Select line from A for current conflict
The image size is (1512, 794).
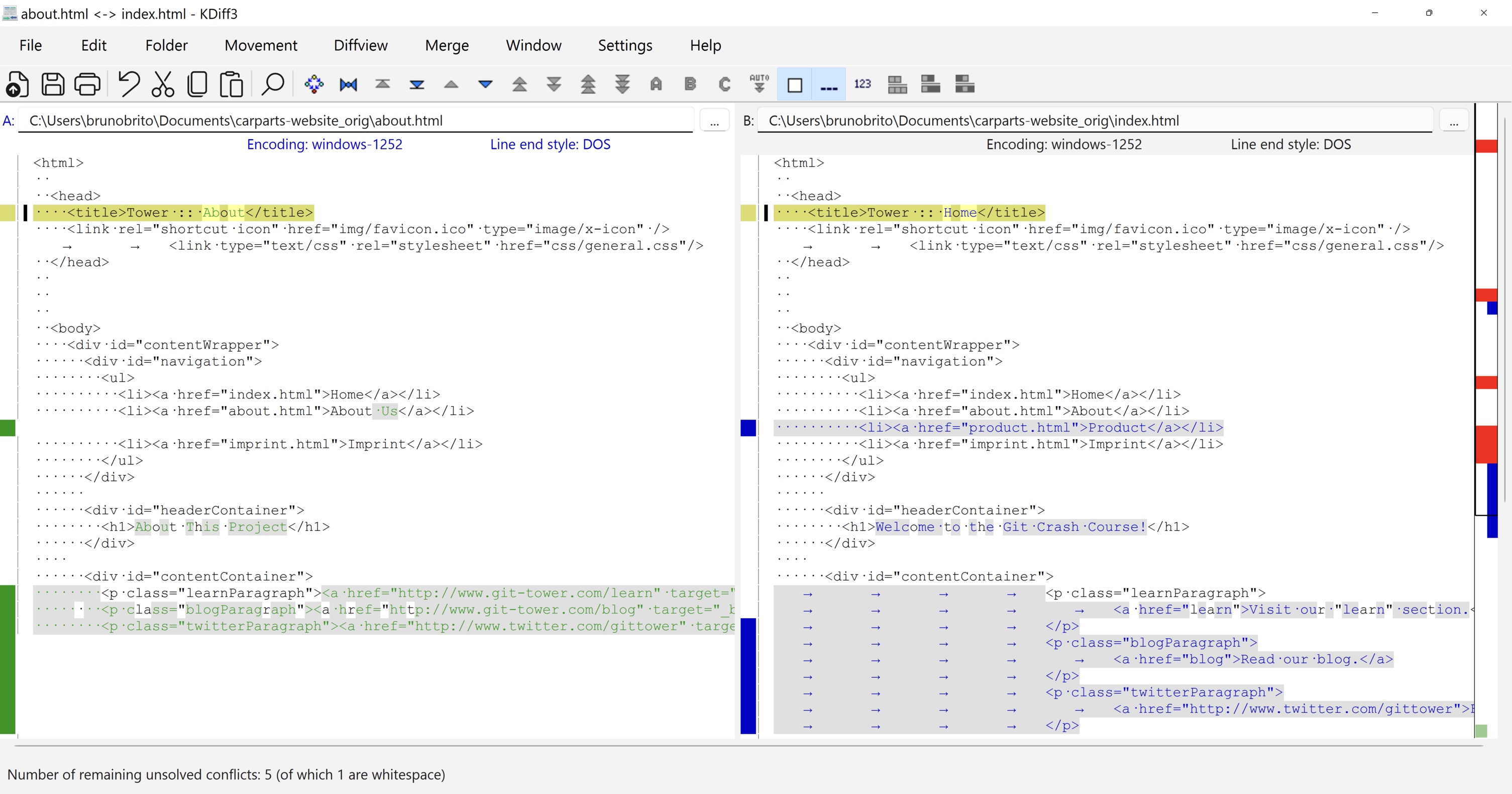point(656,84)
